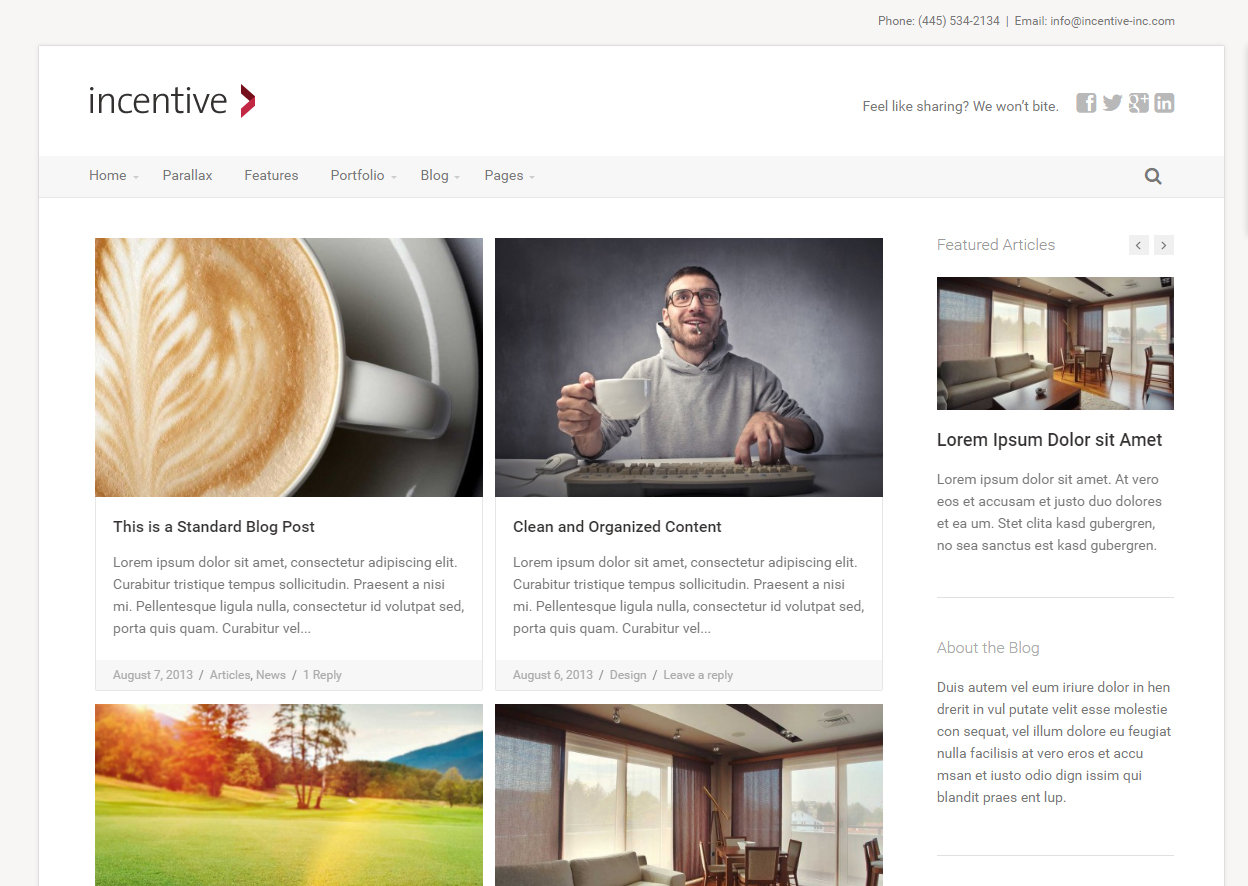Click the latte art coffee post image
This screenshot has width=1248, height=886.
[x=288, y=367]
